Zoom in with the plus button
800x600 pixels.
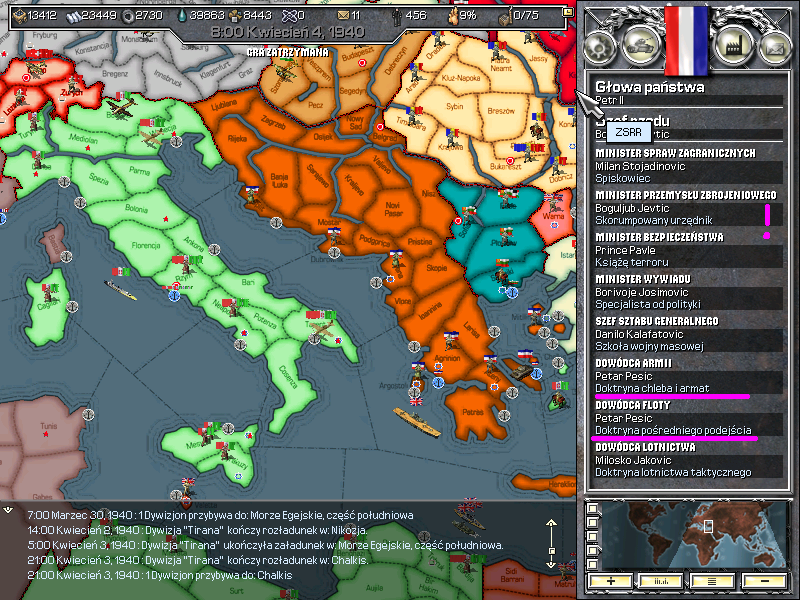[610, 581]
